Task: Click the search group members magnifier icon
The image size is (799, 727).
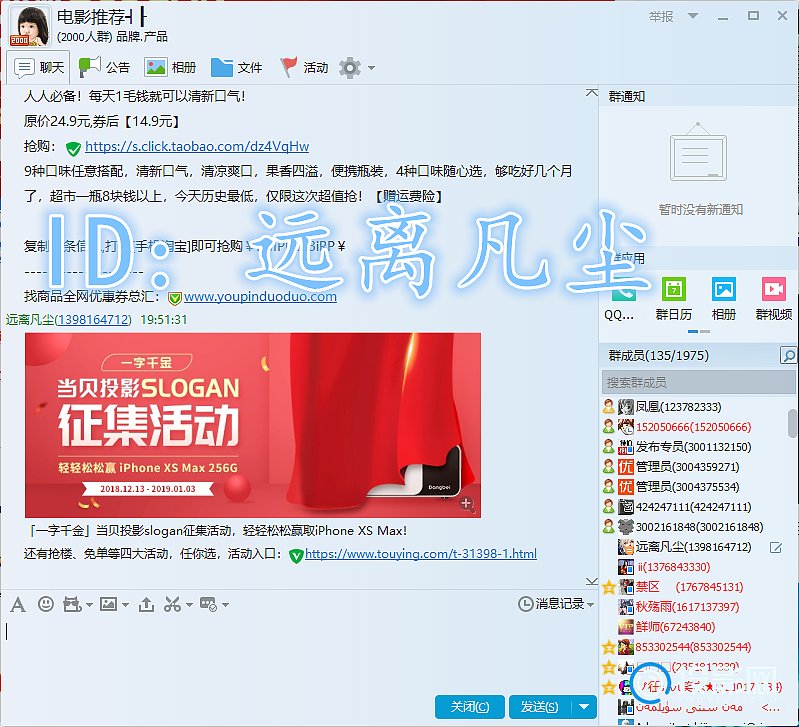Action: (788, 356)
